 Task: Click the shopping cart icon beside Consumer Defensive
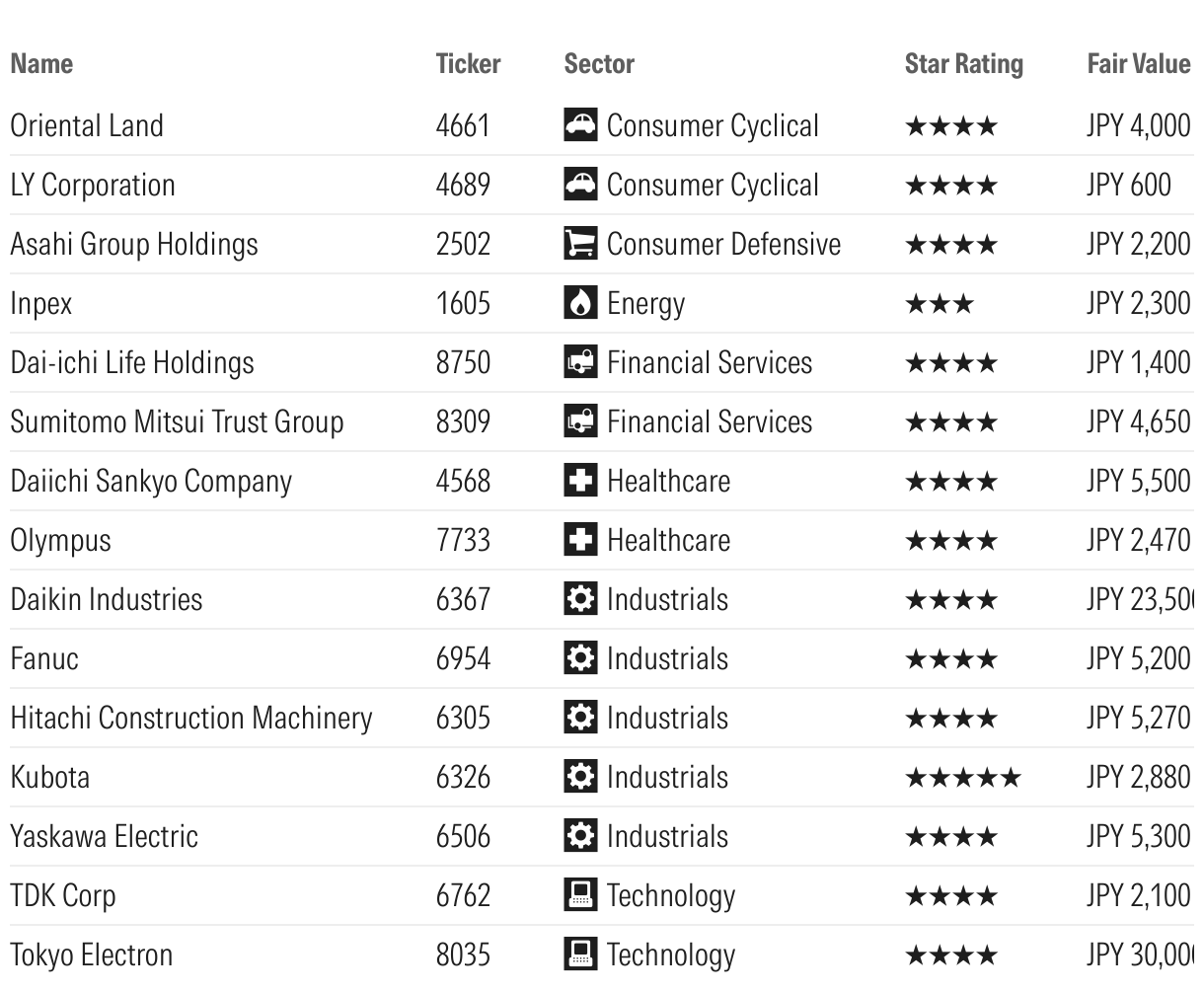pos(580,244)
